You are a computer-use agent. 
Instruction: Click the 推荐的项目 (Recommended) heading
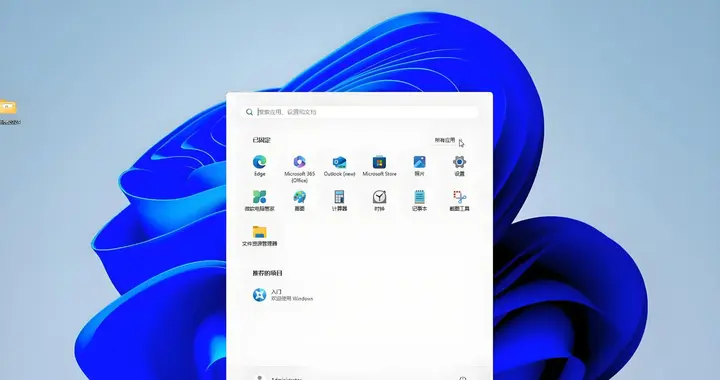(x=267, y=273)
